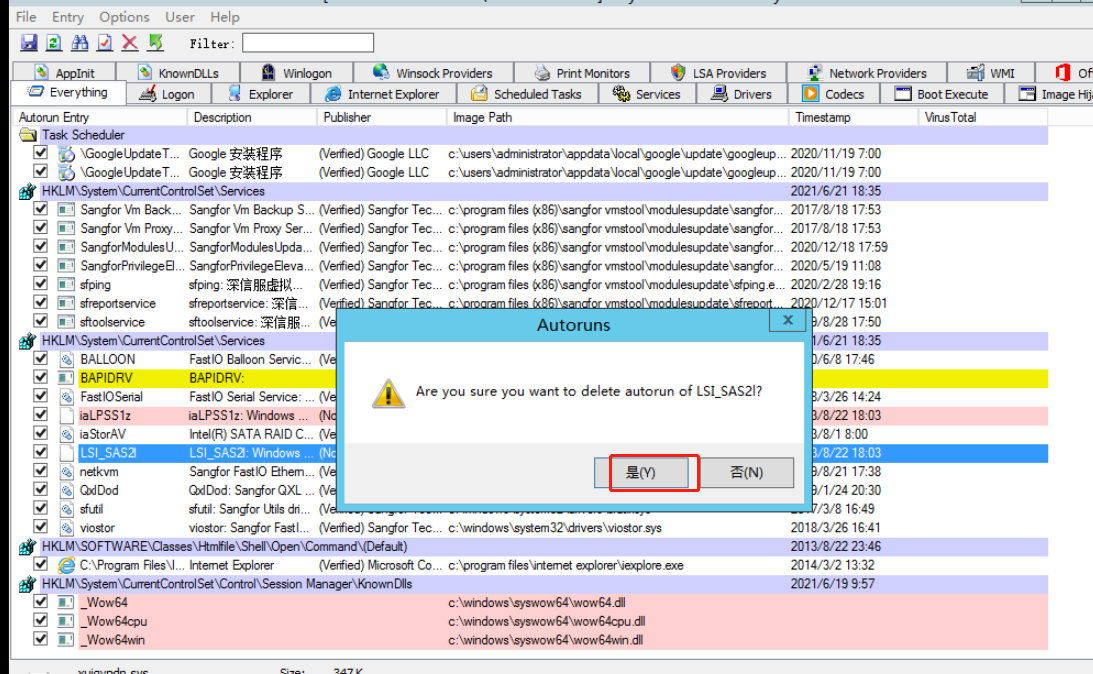The width and height of the screenshot is (1093, 674).
Task: Disable the _Wow64cpu entry checkbox
Action: [x=41, y=621]
